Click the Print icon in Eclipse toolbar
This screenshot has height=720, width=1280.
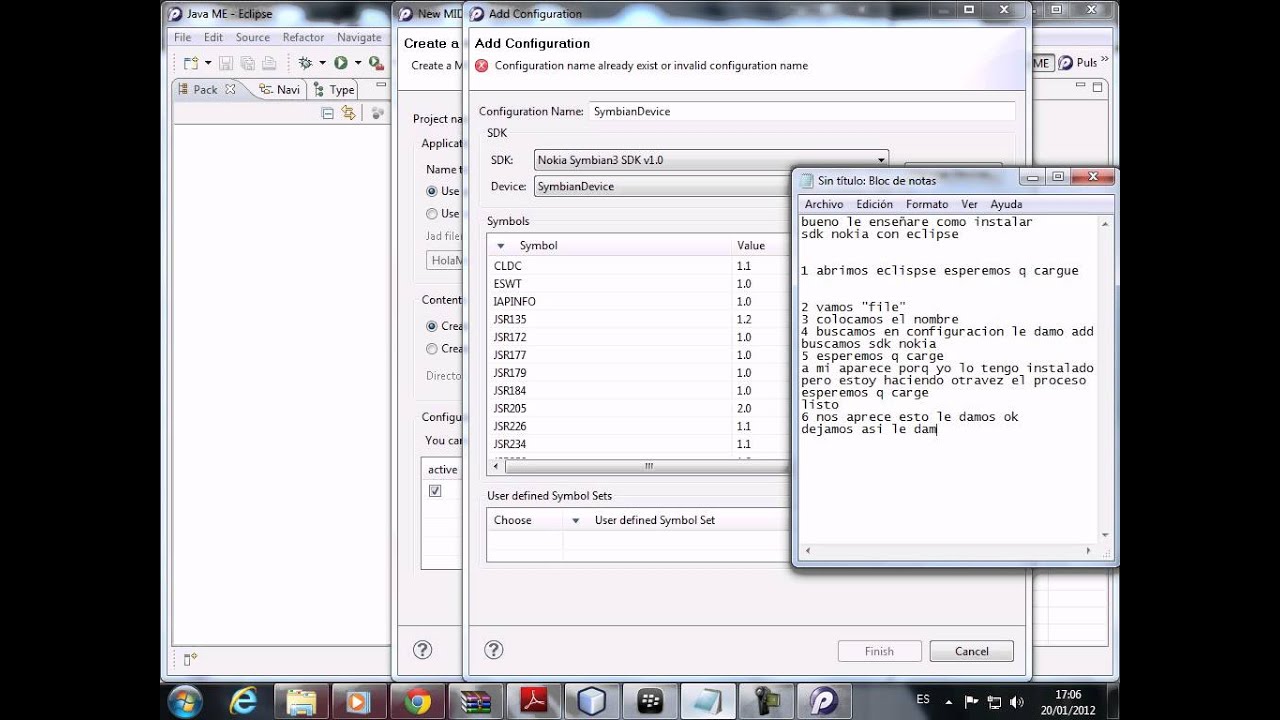[268, 63]
